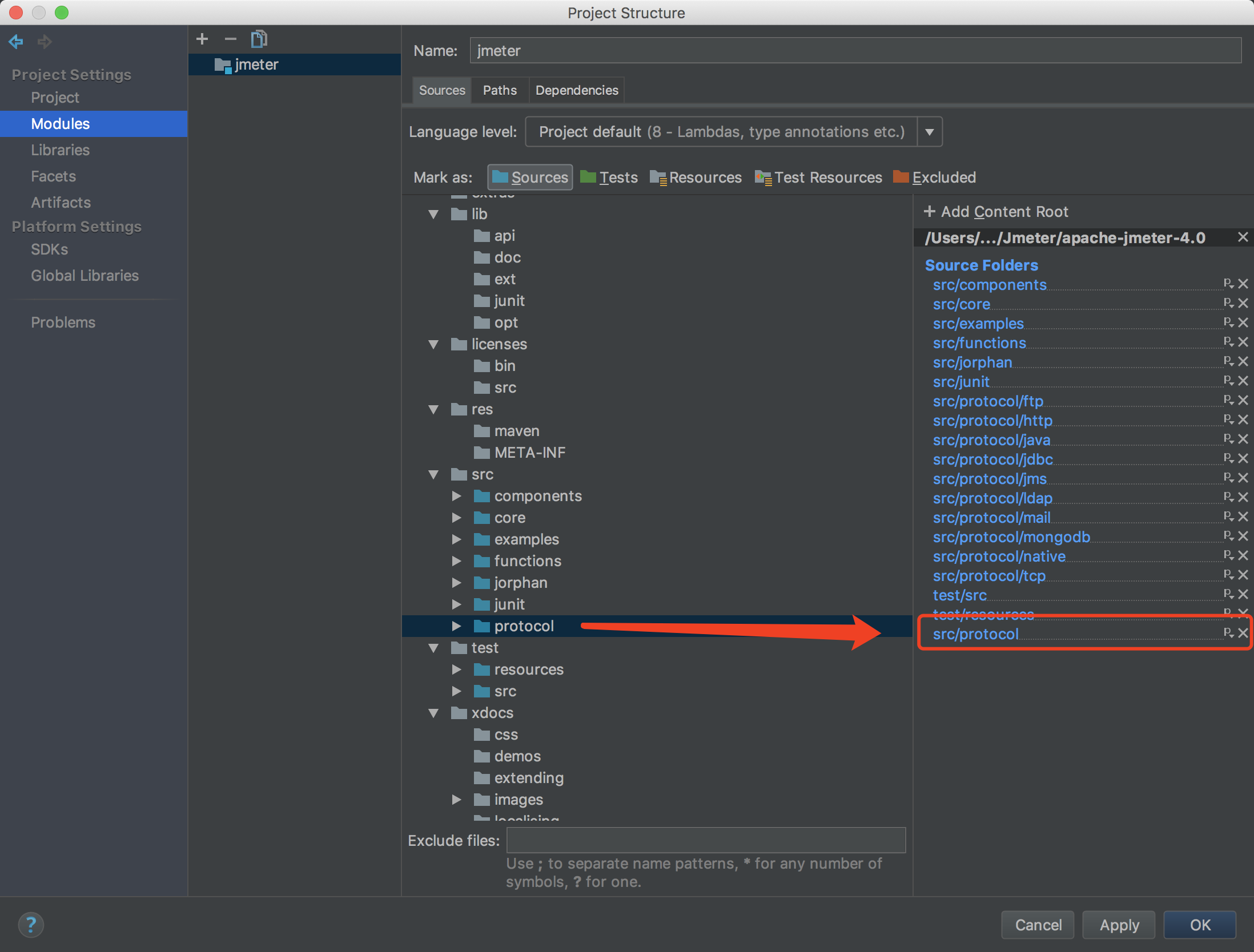
Task: Collapse the licenses folder
Action: (x=433, y=344)
